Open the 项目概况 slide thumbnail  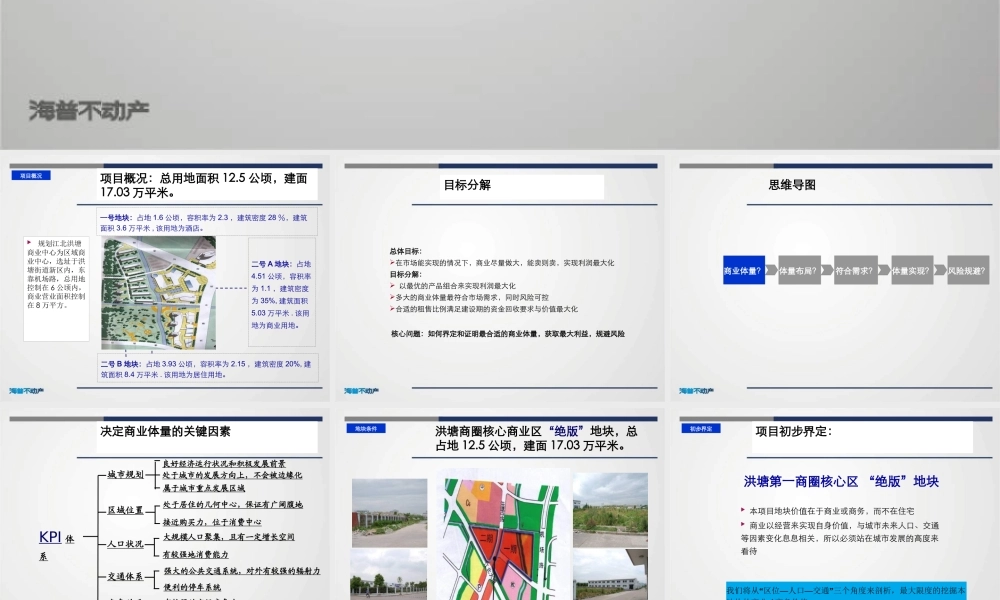coord(165,278)
